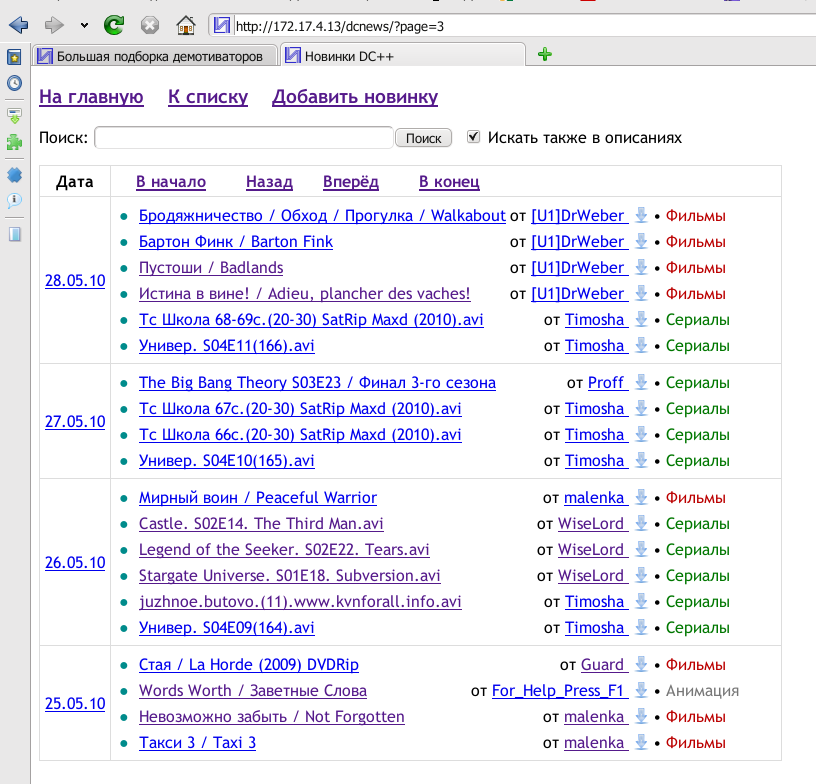
Task: Open new tab with green plus
Action: click(544, 55)
